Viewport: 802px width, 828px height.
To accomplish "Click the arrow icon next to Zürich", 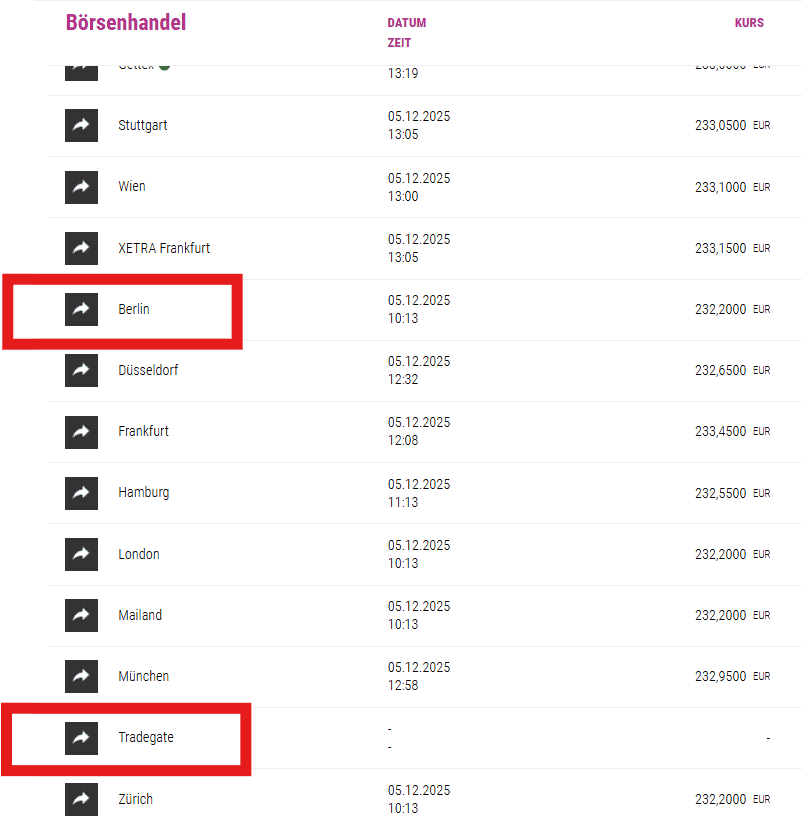I will tap(82, 799).
